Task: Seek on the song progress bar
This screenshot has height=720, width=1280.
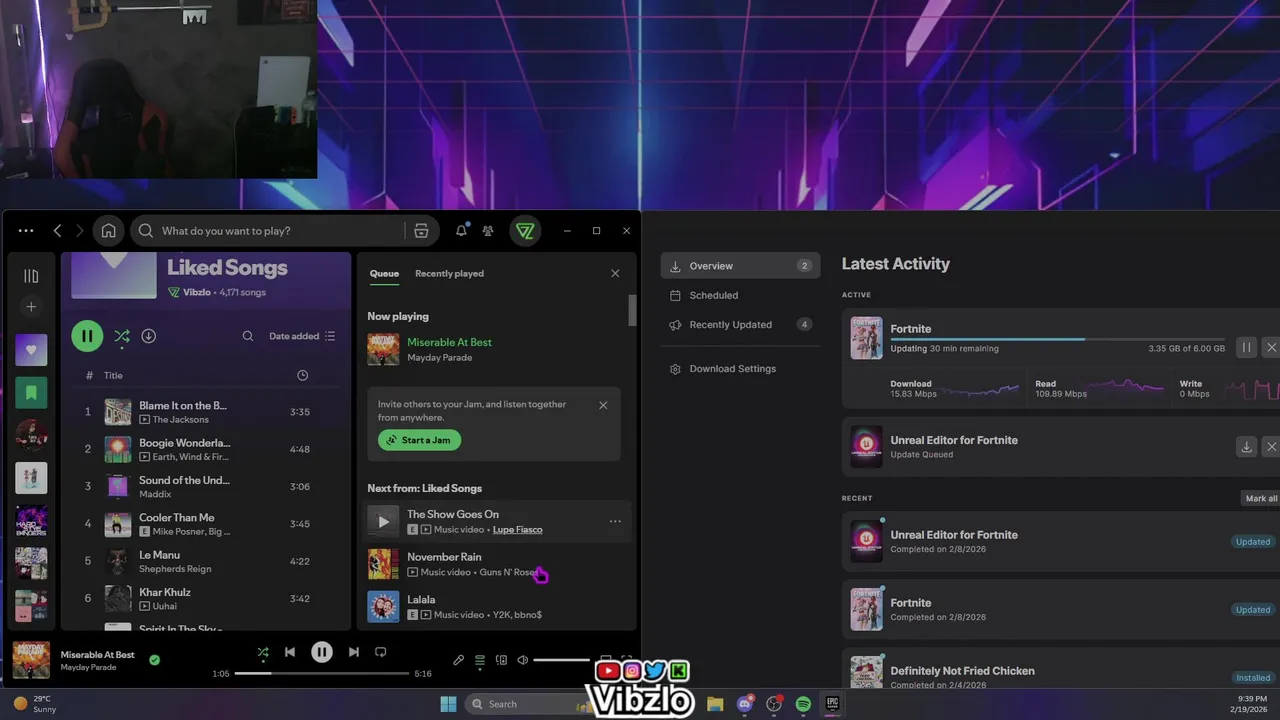Action: pos(321,674)
